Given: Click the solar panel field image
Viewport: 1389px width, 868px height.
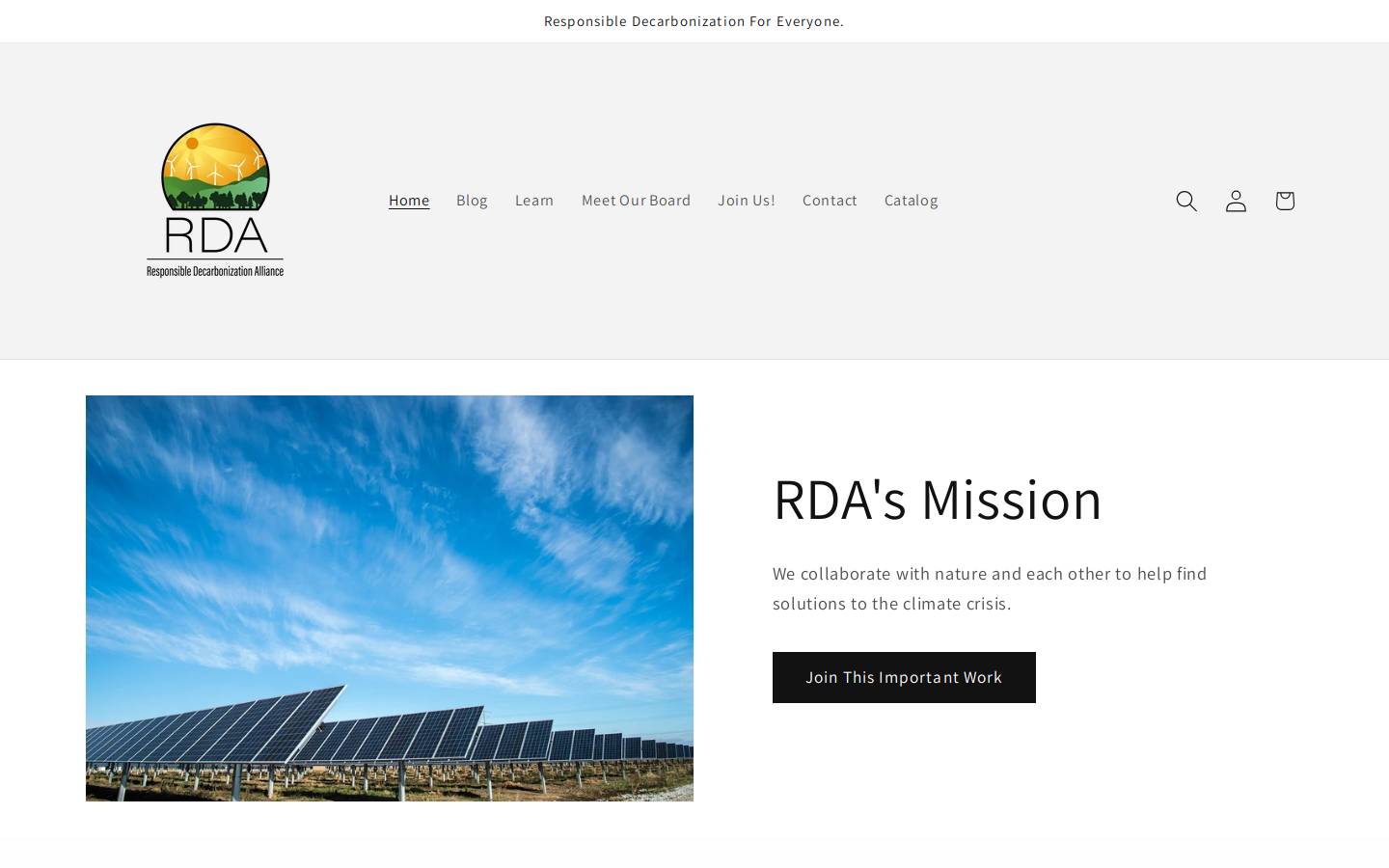Looking at the screenshot, I should [x=390, y=598].
